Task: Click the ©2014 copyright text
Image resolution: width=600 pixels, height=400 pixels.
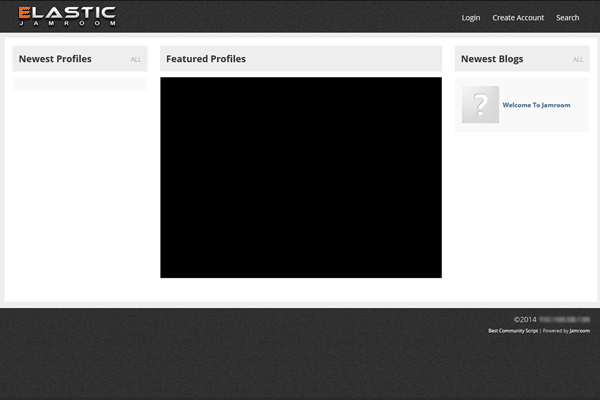Action: pos(525,319)
